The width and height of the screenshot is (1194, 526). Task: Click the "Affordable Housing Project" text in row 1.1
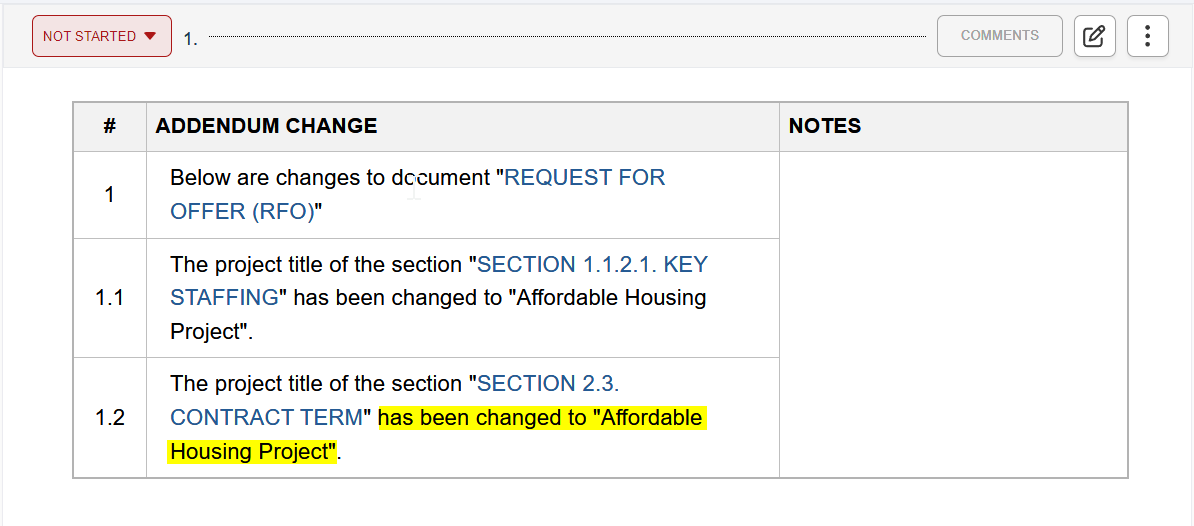point(438,314)
